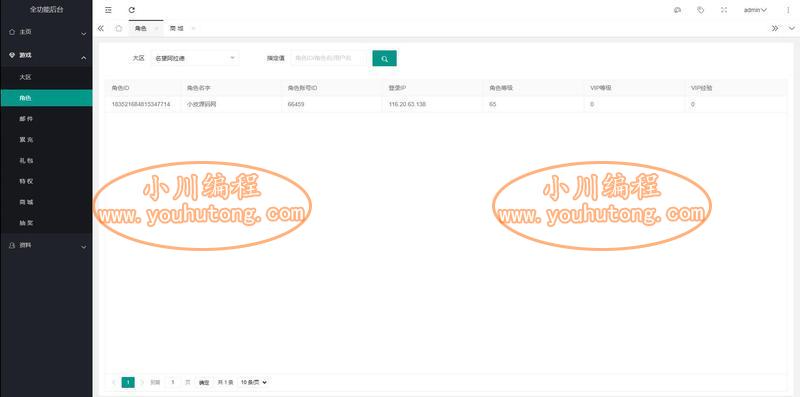Open the sidebar item below 邮件
800x397 pixels.
coord(46,140)
